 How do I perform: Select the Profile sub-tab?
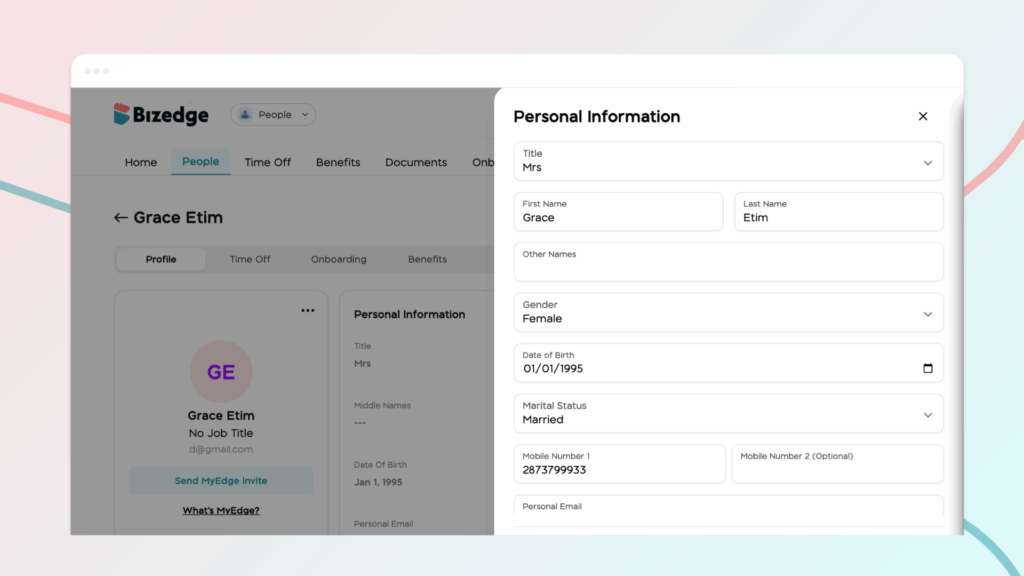point(161,259)
